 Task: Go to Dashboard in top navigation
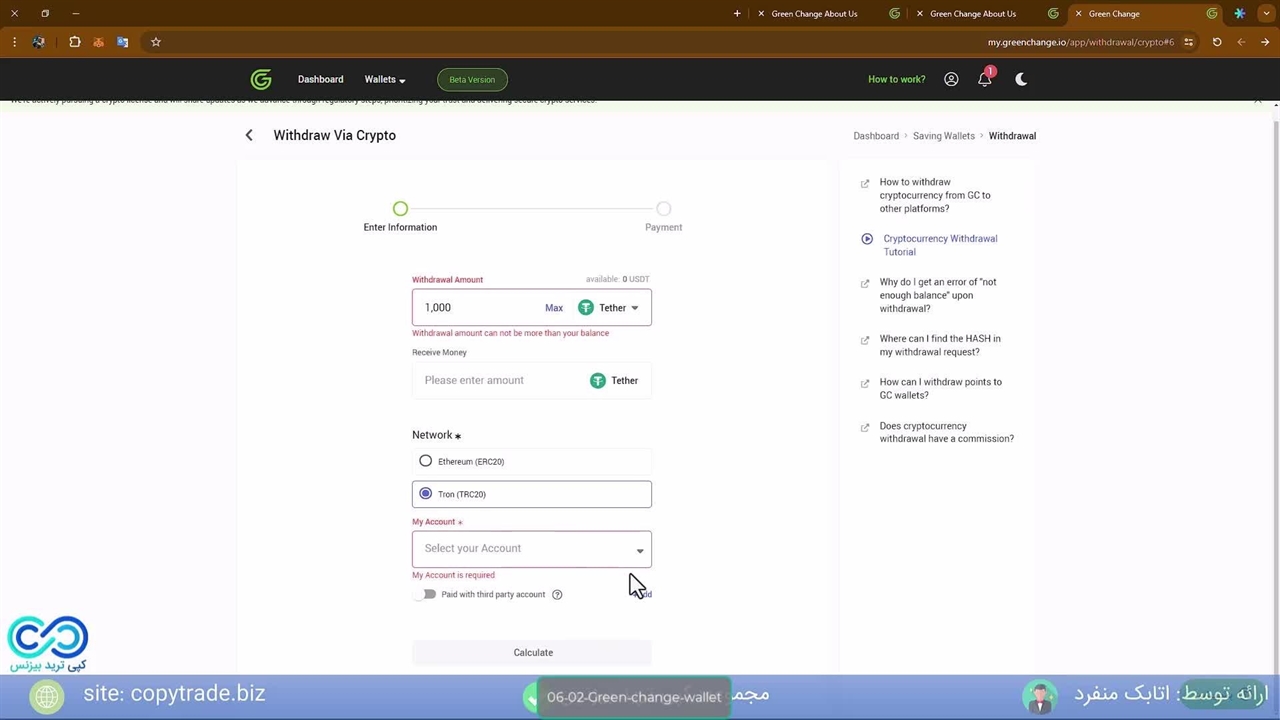pyautogui.click(x=320, y=80)
